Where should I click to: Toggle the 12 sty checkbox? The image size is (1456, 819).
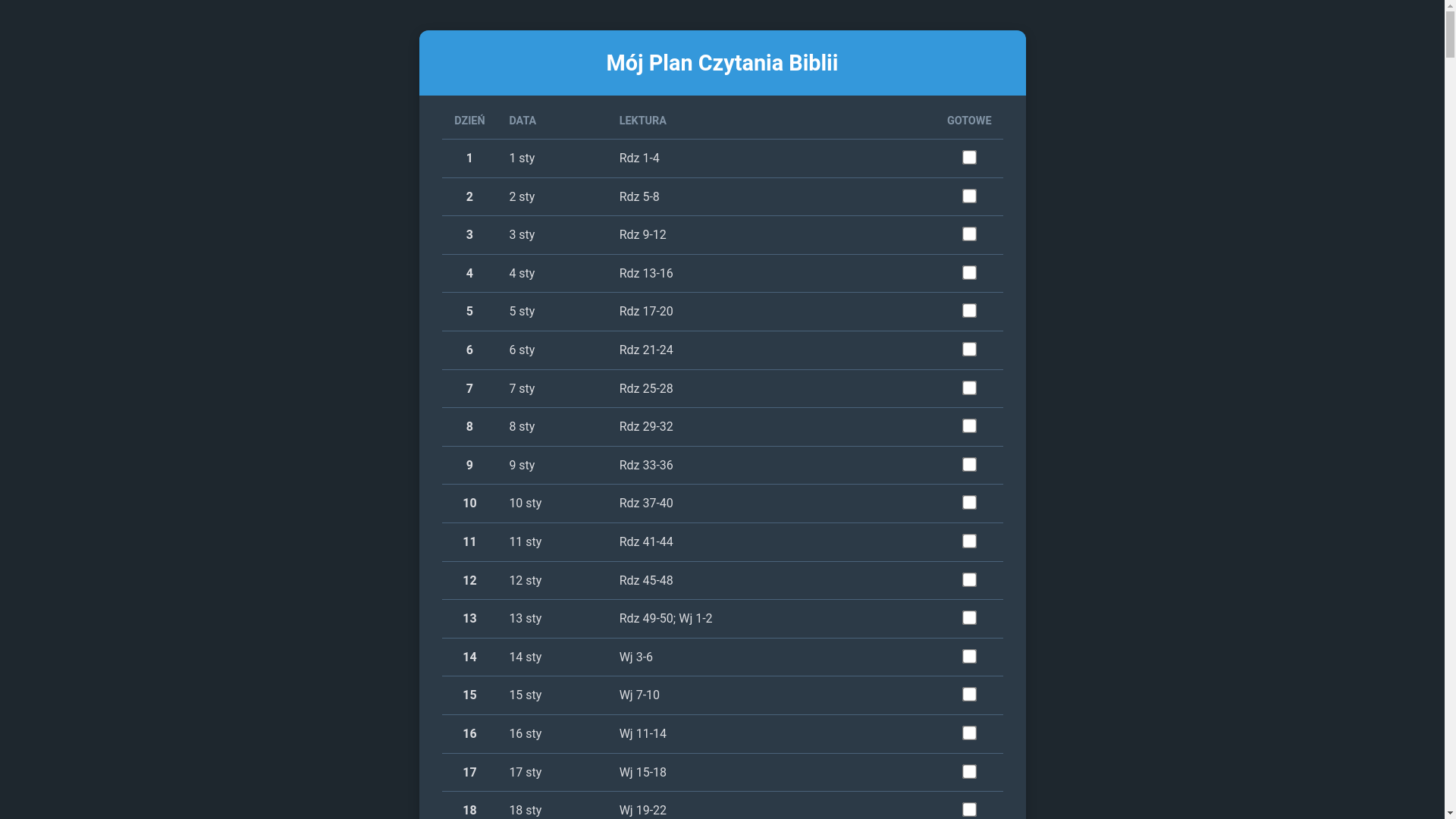click(x=969, y=580)
